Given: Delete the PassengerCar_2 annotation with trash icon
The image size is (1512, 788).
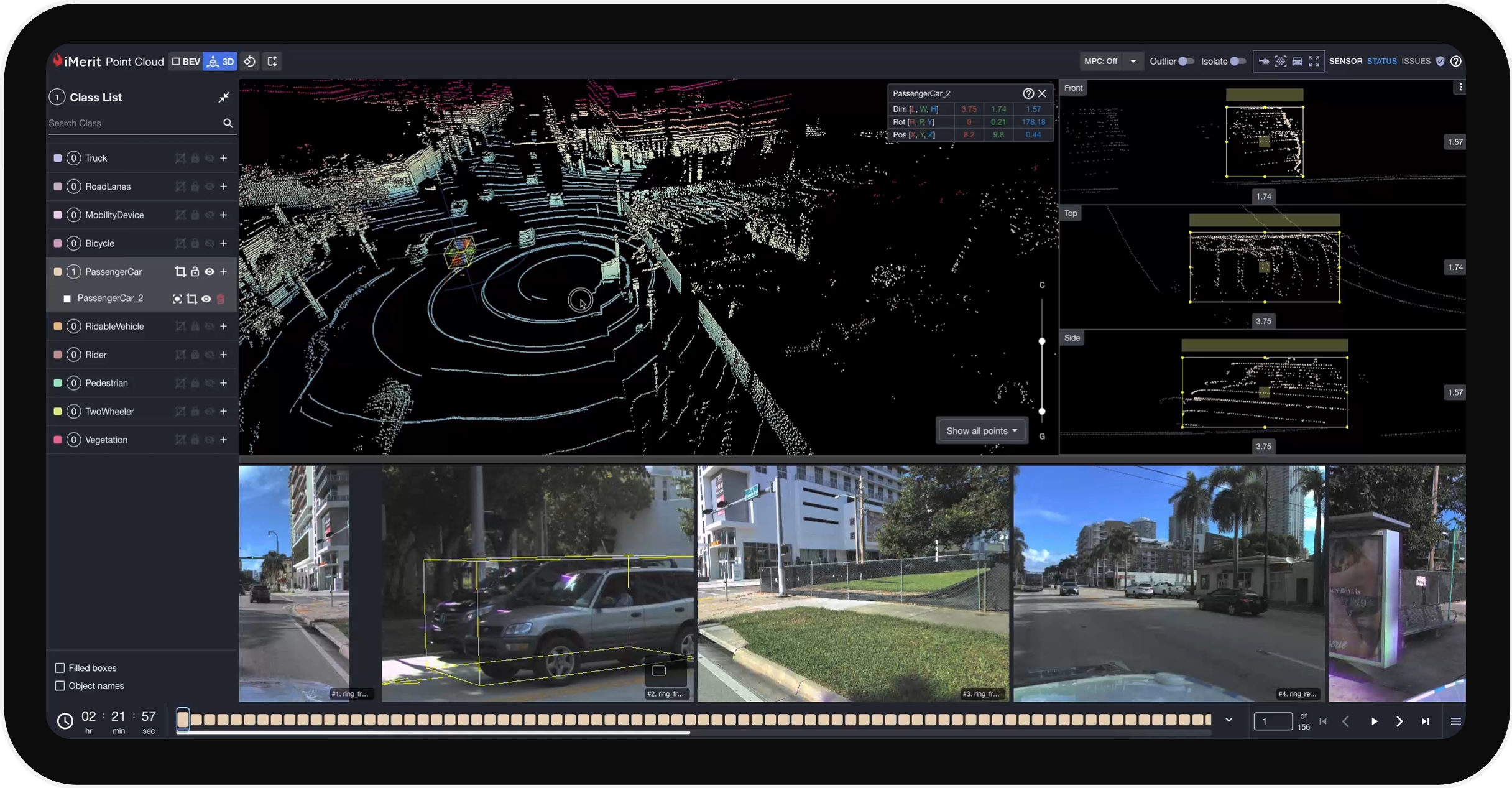Looking at the screenshot, I should coord(221,299).
